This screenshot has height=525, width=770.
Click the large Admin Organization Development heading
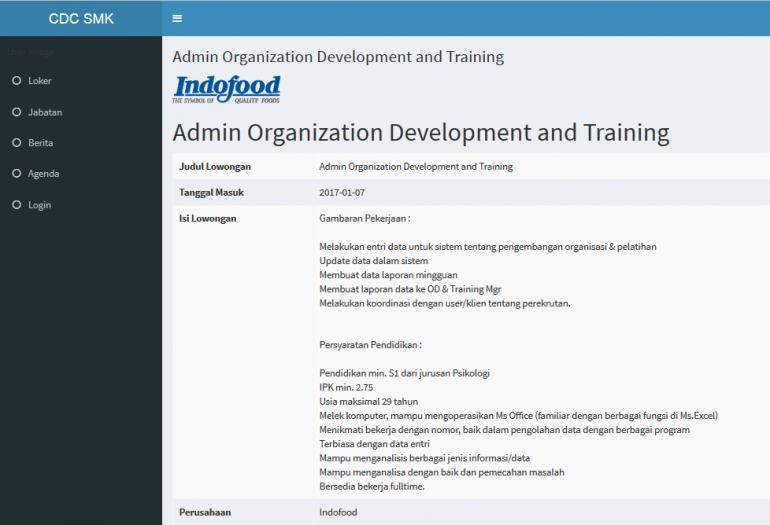click(421, 133)
